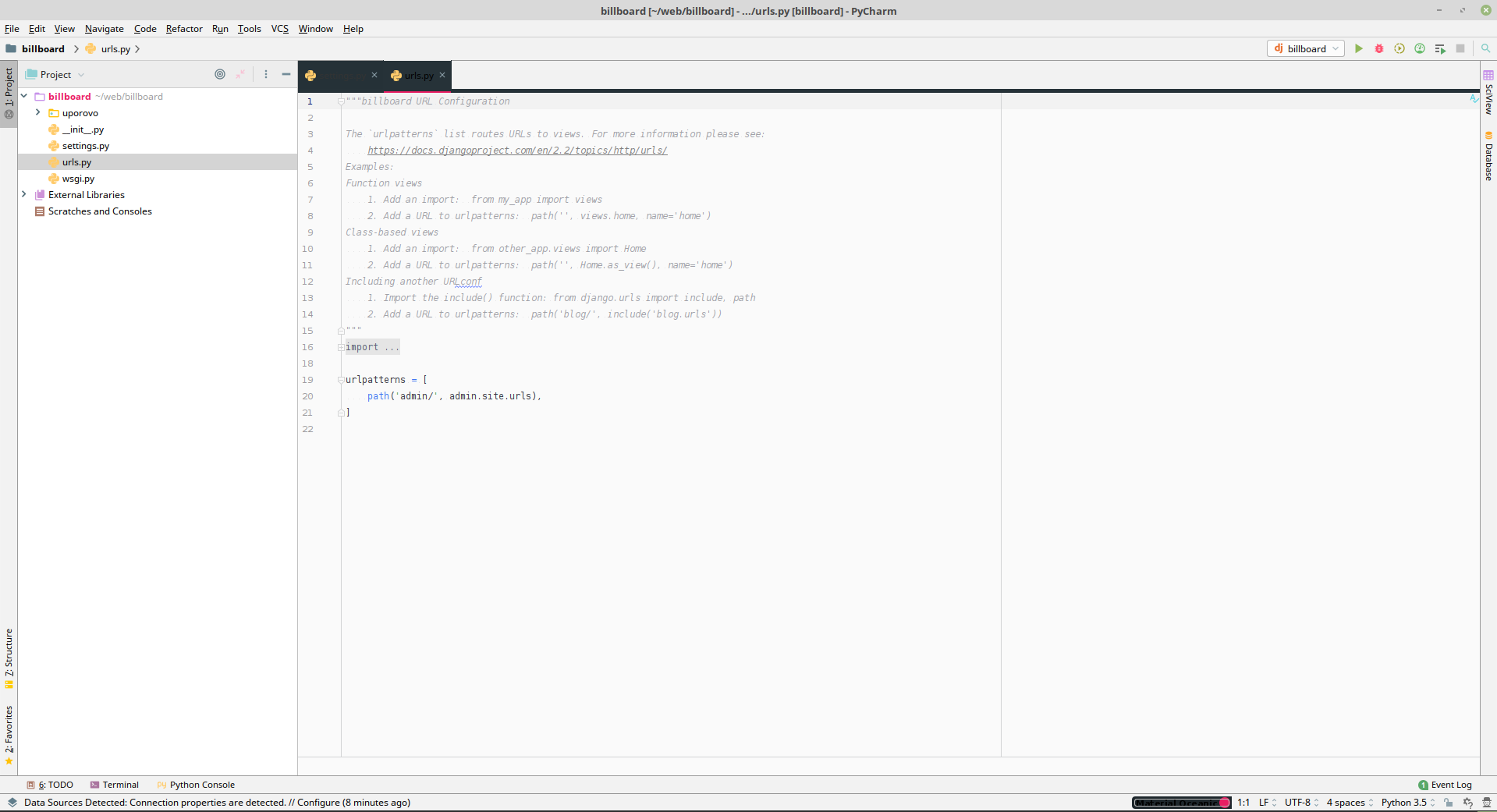The width and height of the screenshot is (1497, 812).
Task: Run billboard with coverage
Action: 1399,48
